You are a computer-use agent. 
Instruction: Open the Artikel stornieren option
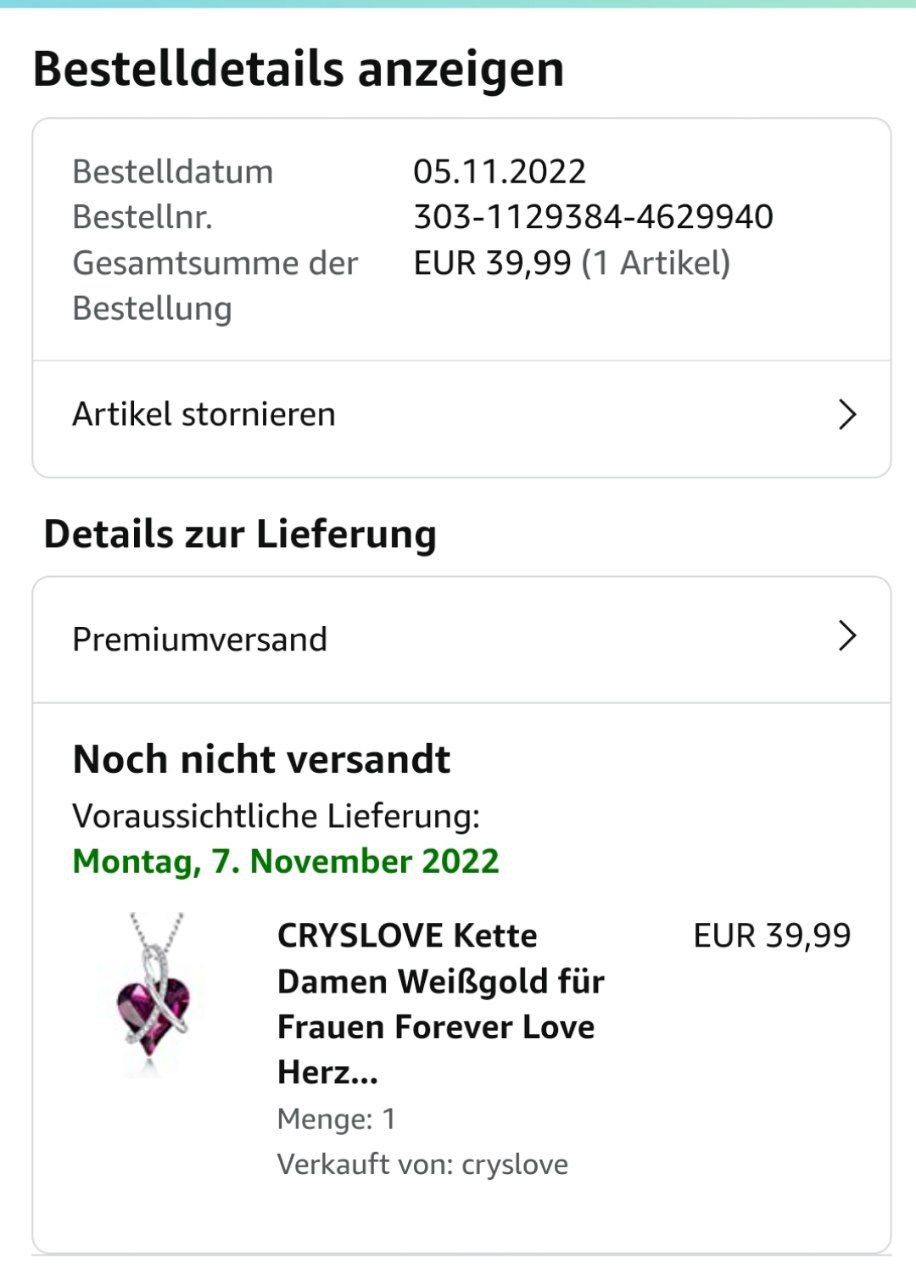[204, 415]
